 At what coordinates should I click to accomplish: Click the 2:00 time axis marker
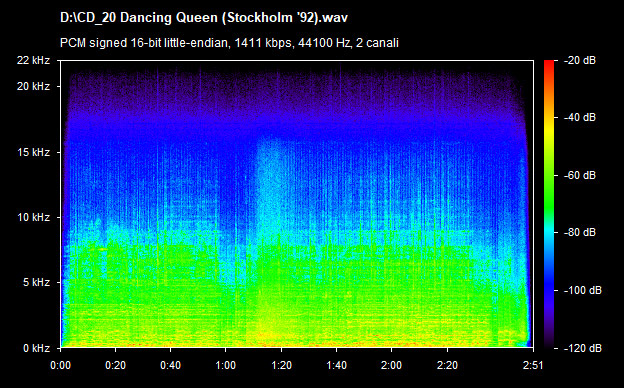pyautogui.click(x=392, y=365)
